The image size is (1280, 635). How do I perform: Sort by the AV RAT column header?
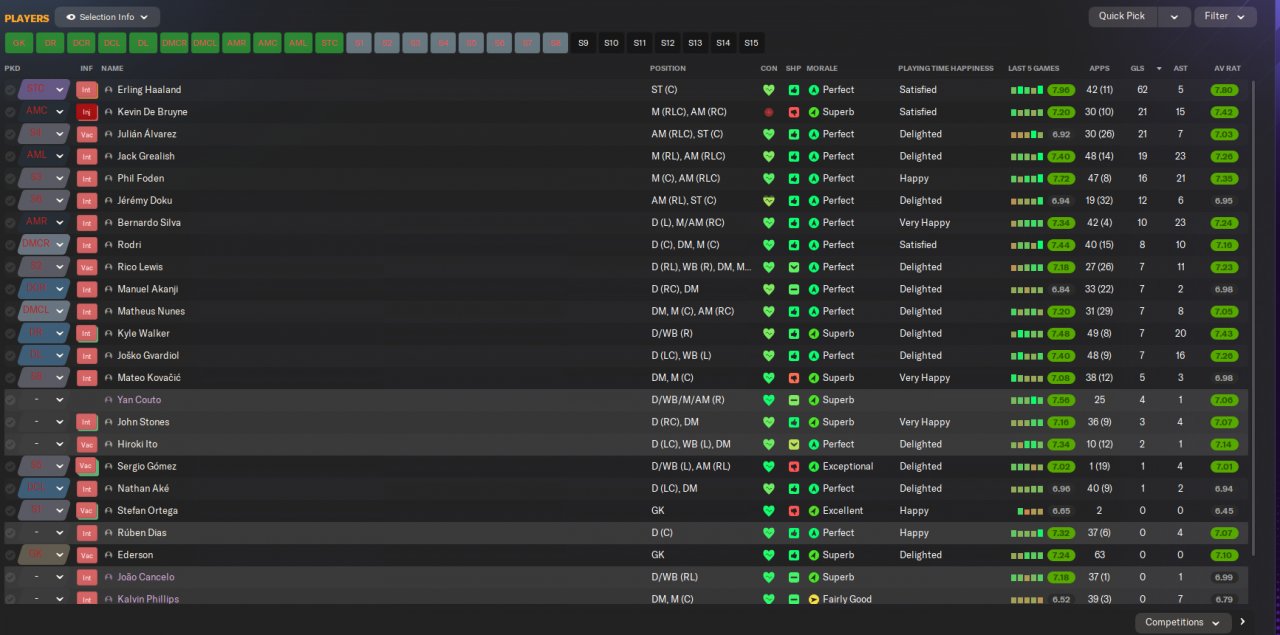(x=1226, y=68)
